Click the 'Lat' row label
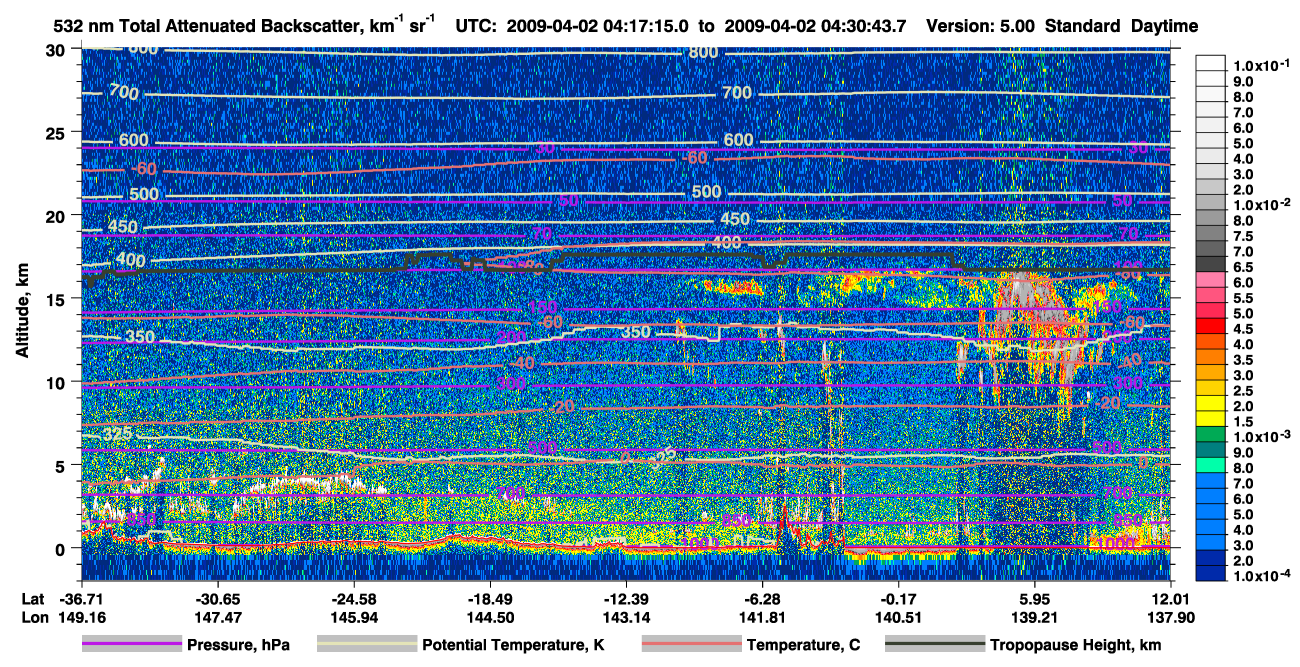The width and height of the screenshot is (1300, 667). click(33, 598)
